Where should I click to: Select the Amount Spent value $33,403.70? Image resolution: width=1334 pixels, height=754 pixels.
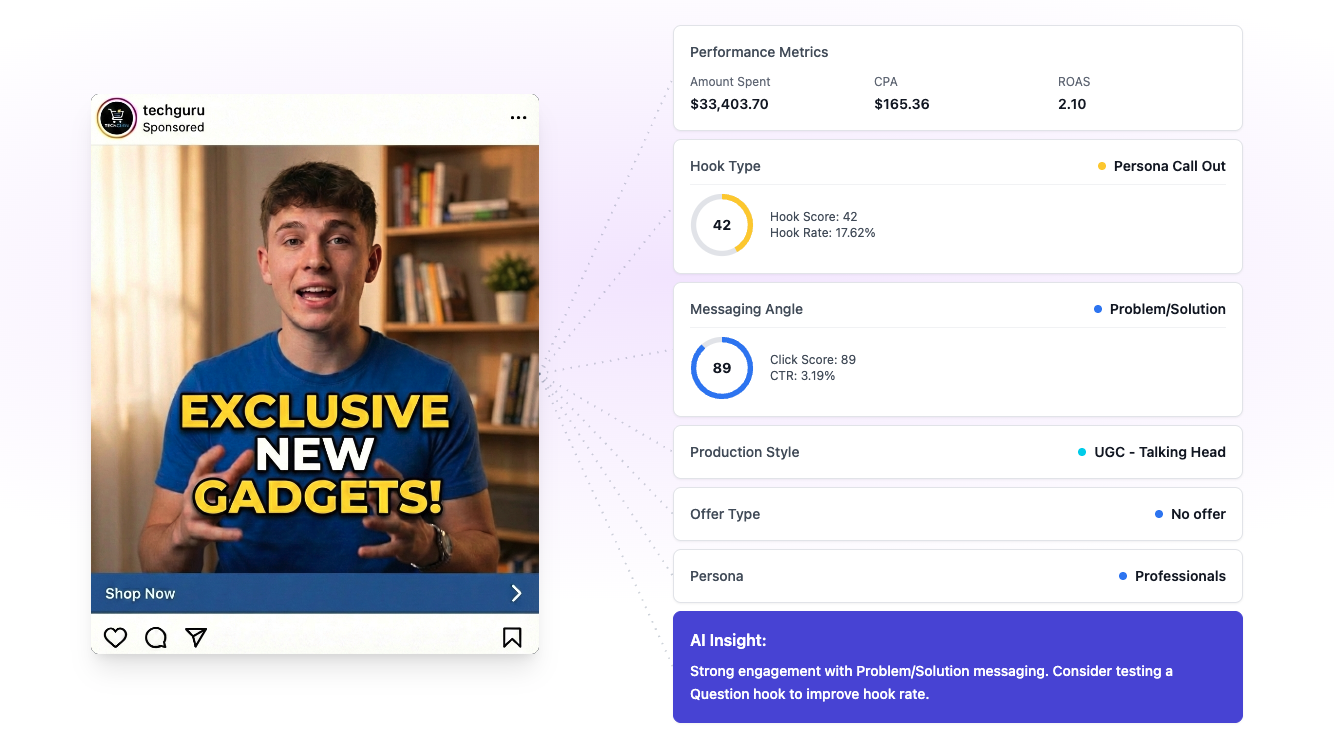pos(729,104)
